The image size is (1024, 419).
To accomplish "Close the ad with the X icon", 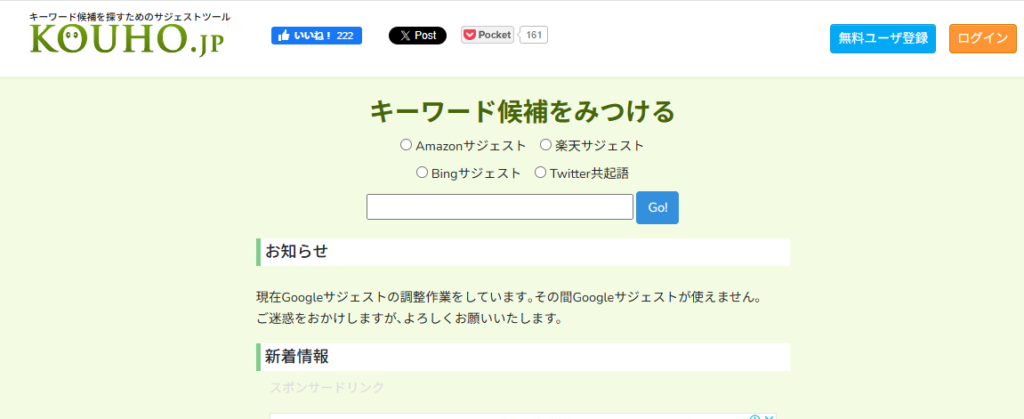I will pos(769,418).
